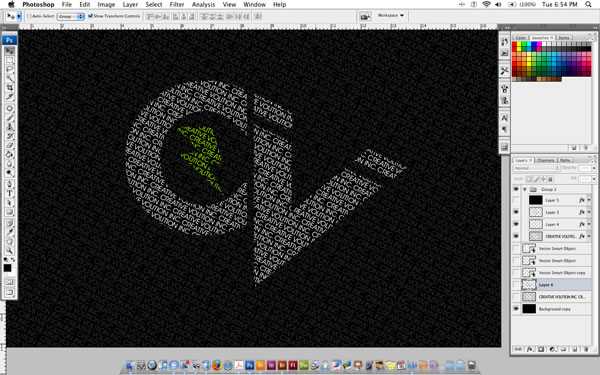This screenshot has height=375, width=600.
Task: Open the Filter menu
Action: (177, 5)
